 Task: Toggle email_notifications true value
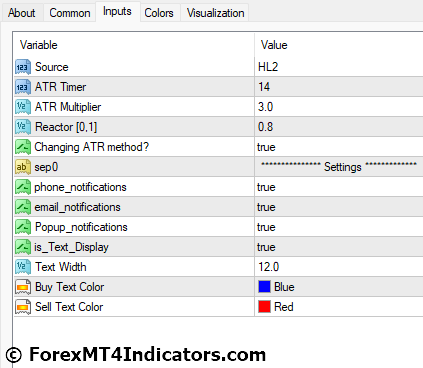coord(266,207)
